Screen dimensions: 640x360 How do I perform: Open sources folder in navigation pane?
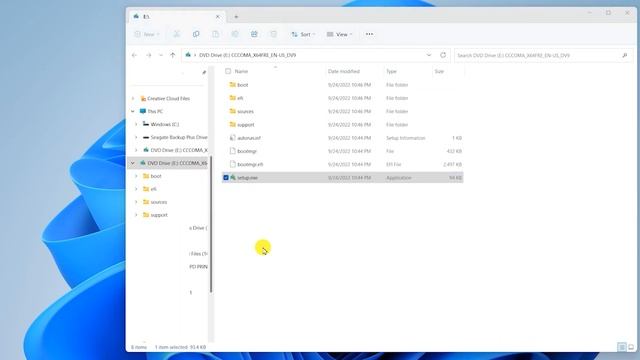(x=158, y=202)
